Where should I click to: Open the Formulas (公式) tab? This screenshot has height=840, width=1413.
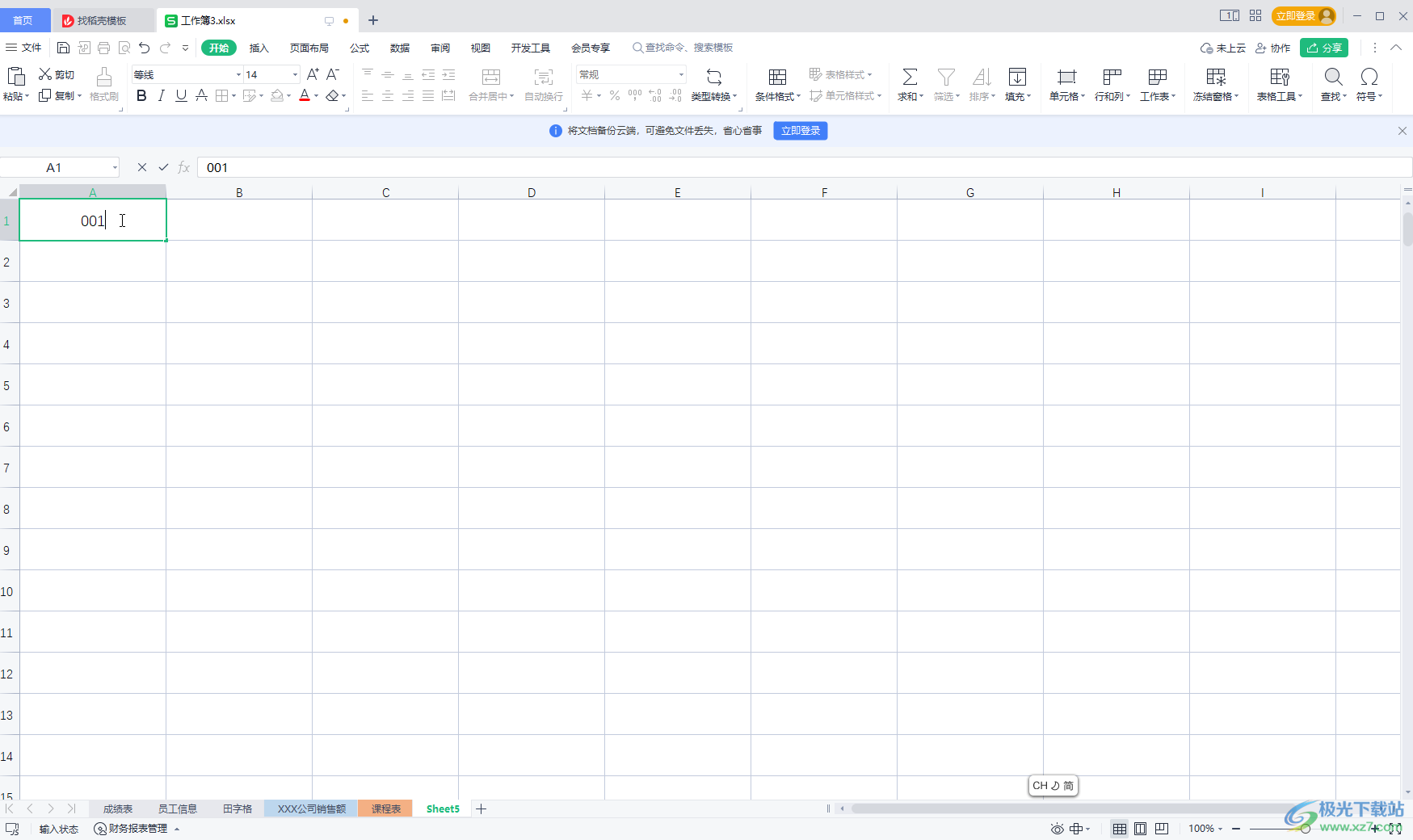[x=360, y=48]
